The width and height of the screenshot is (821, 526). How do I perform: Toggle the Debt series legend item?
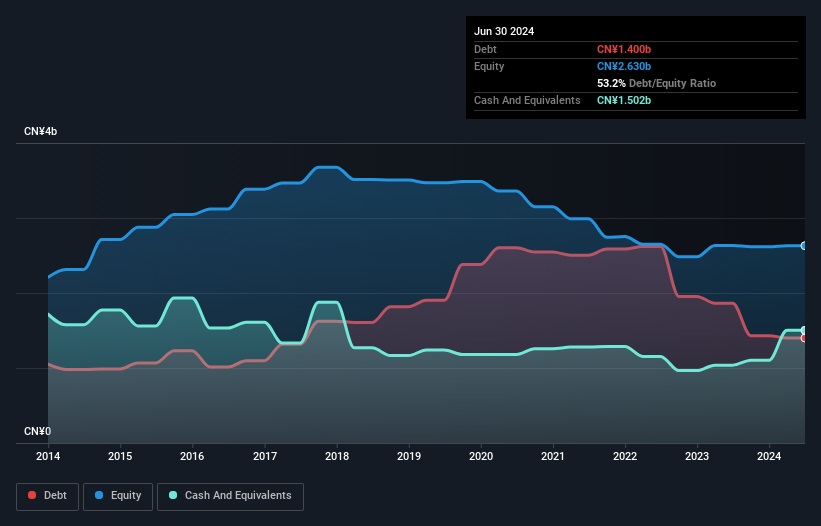point(49,496)
